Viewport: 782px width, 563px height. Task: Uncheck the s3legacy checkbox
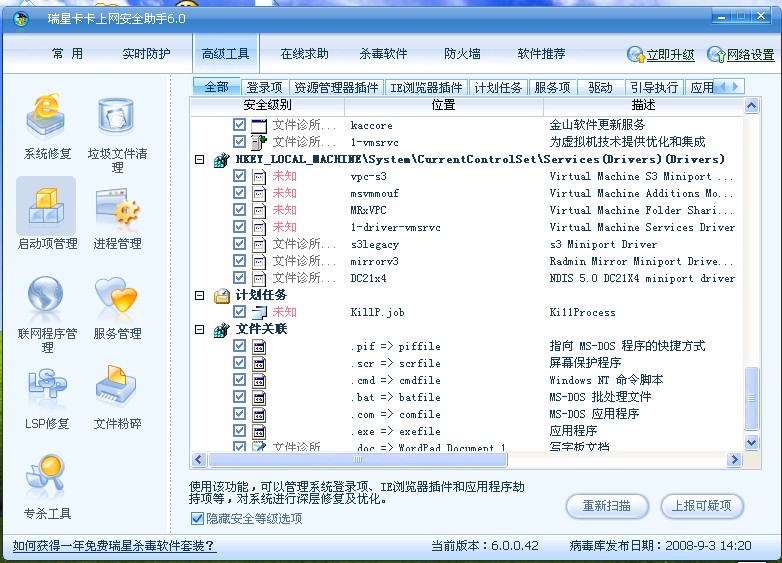[x=239, y=244]
